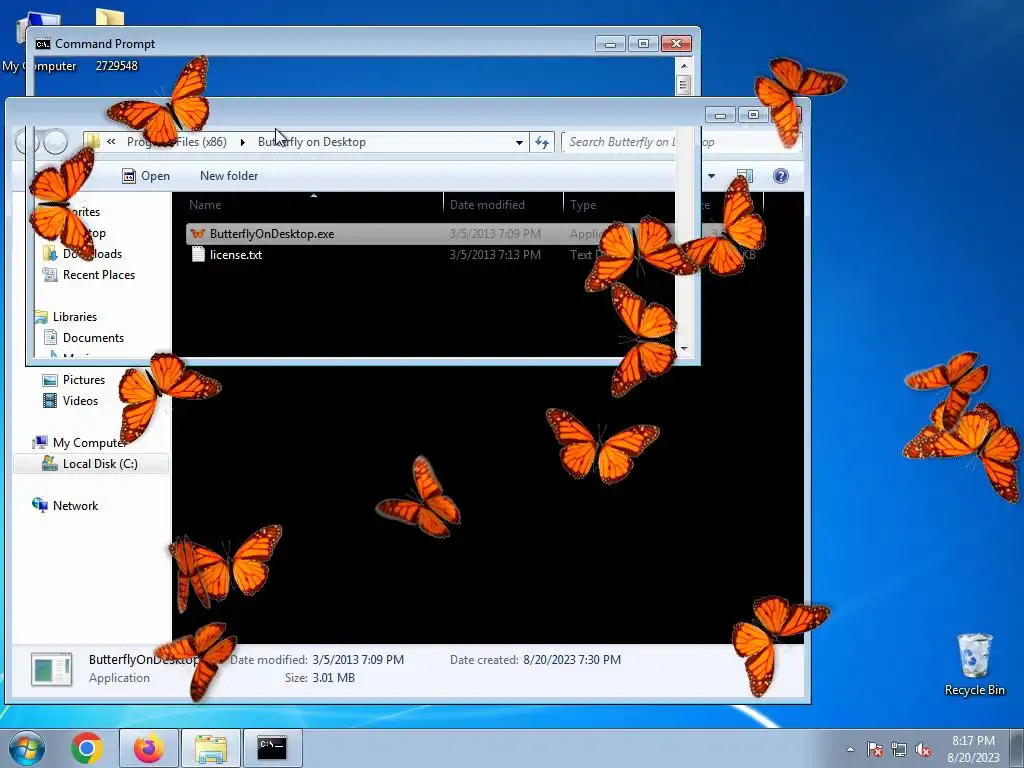The width and height of the screenshot is (1024, 768).
Task: Open Windows Explorer taskbar button
Action: click(x=211, y=748)
